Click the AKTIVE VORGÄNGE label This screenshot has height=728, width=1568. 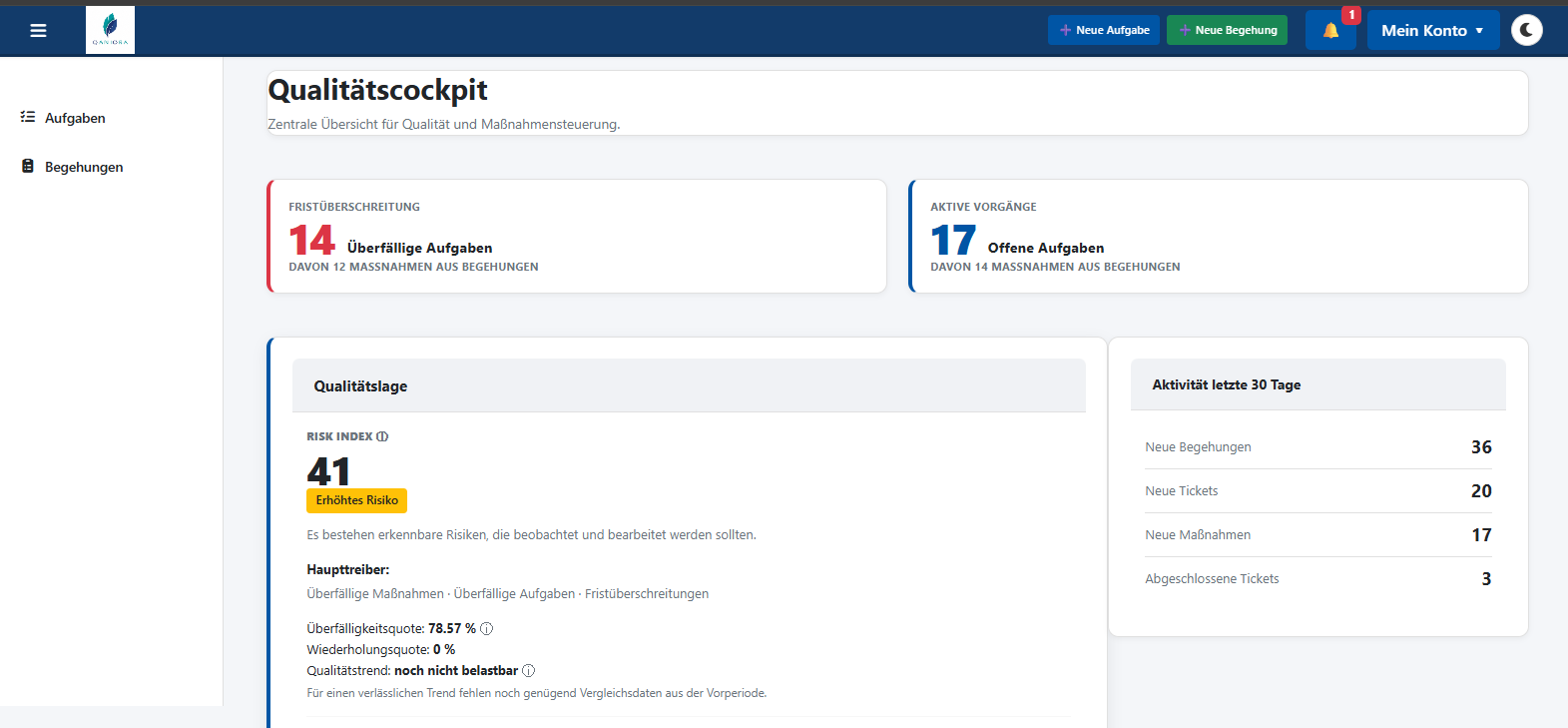click(983, 207)
